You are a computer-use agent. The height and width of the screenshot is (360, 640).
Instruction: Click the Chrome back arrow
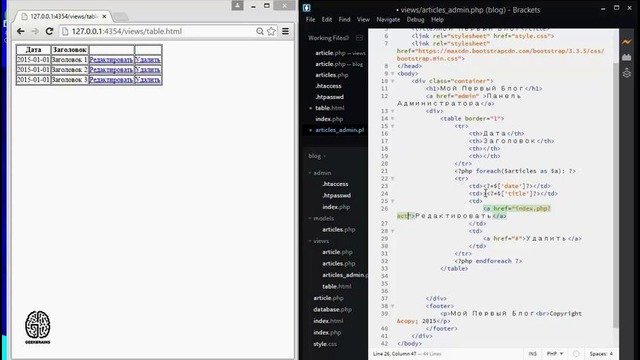click(x=20, y=31)
